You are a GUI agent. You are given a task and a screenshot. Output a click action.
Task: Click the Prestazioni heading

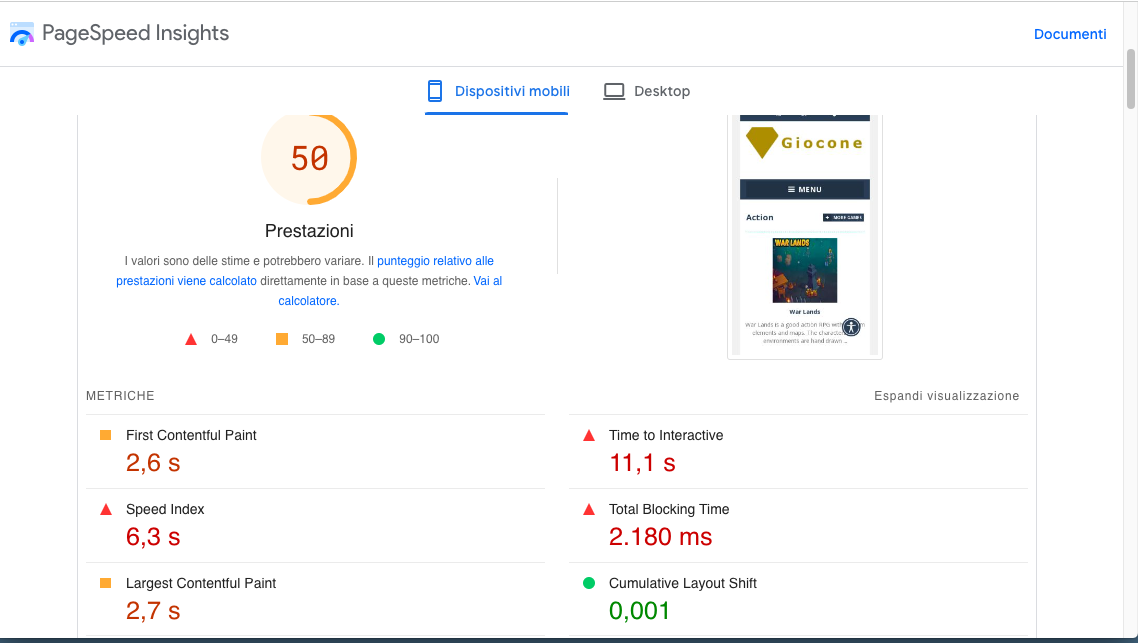pos(309,231)
